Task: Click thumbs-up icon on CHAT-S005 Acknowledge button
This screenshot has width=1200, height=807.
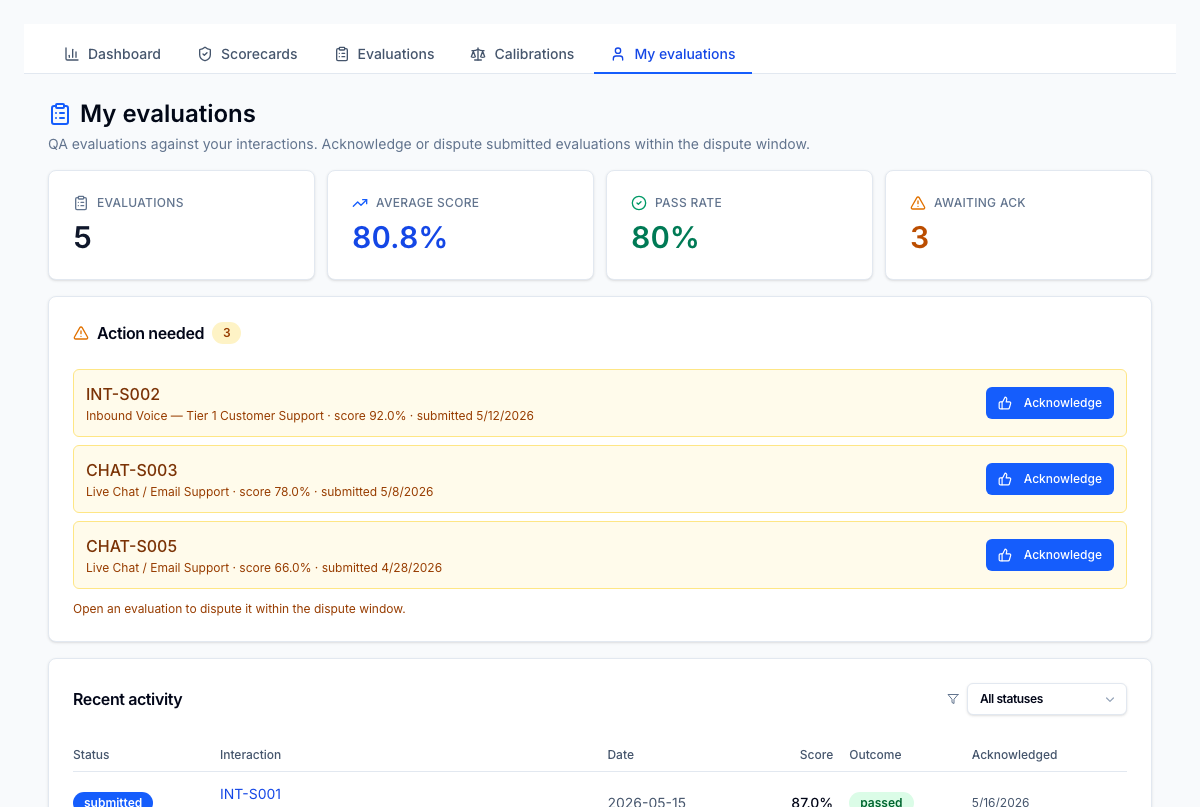Action: coord(1006,555)
